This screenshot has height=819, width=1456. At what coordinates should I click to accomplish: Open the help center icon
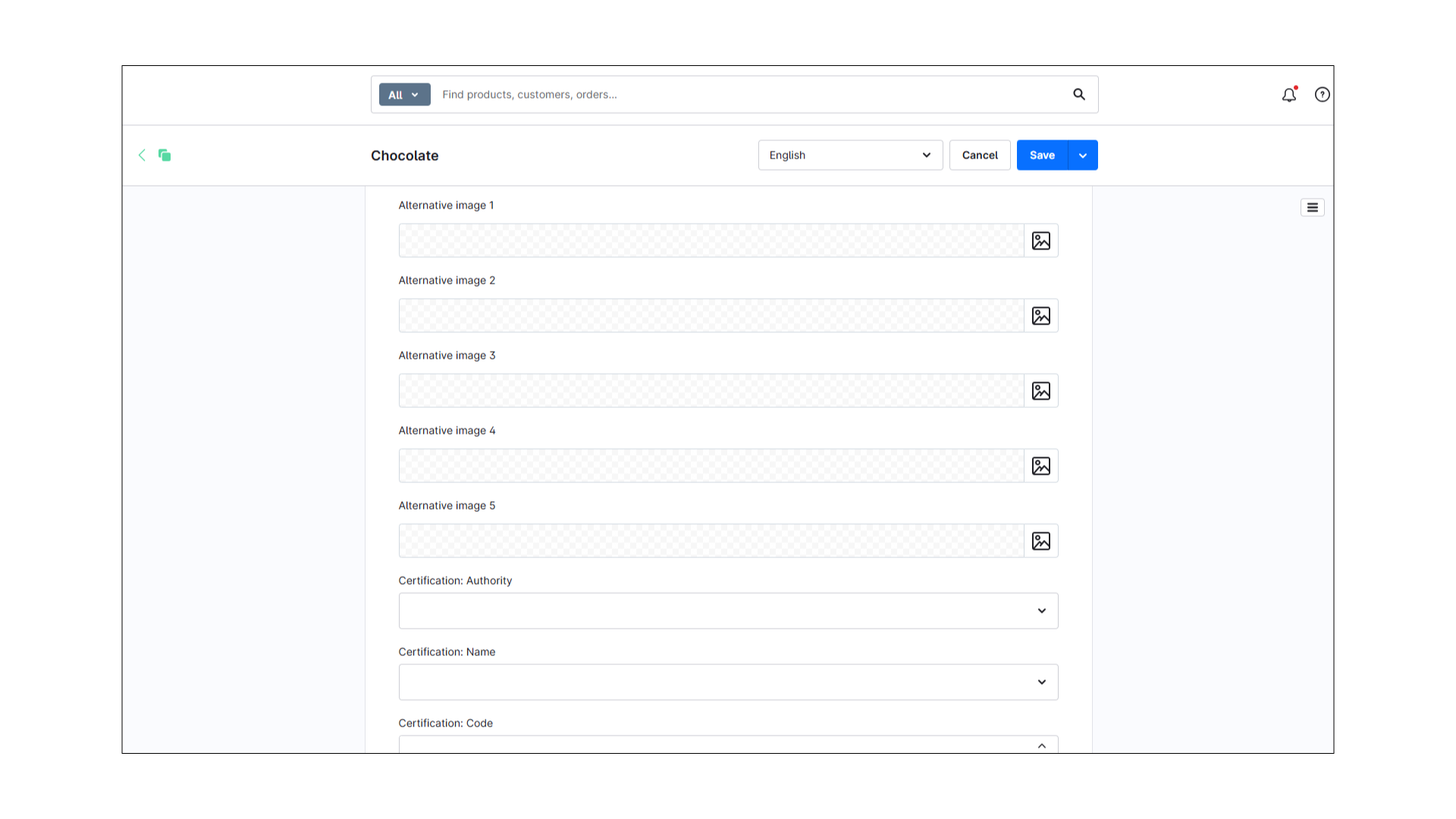tap(1322, 94)
